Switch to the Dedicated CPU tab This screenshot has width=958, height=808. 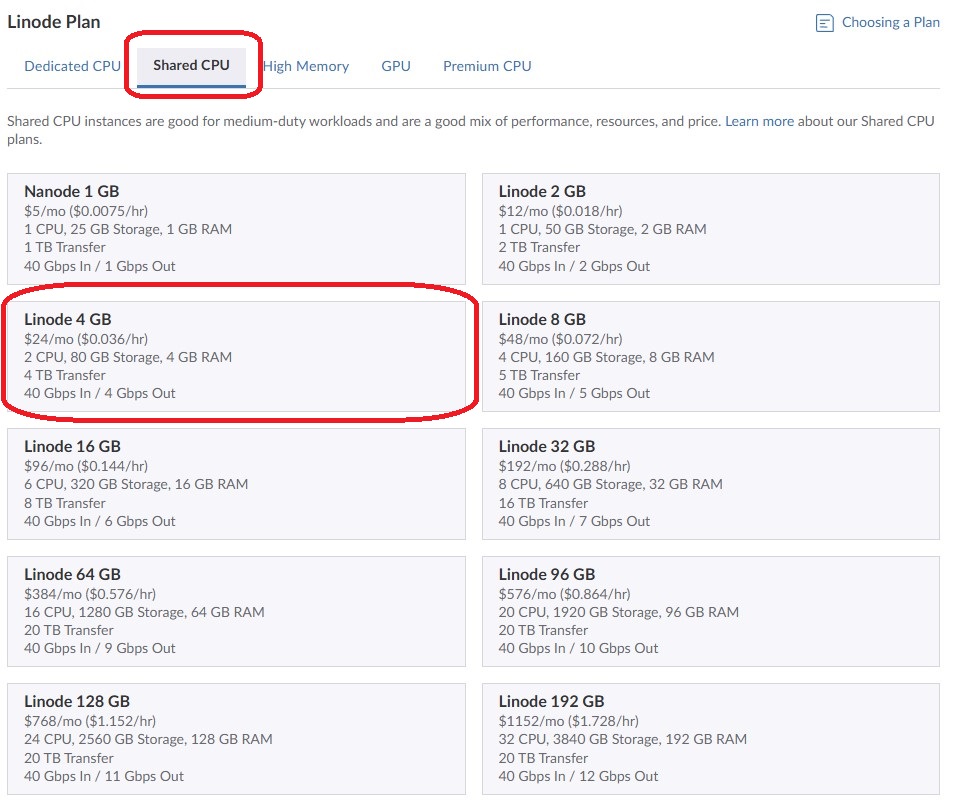[x=72, y=66]
